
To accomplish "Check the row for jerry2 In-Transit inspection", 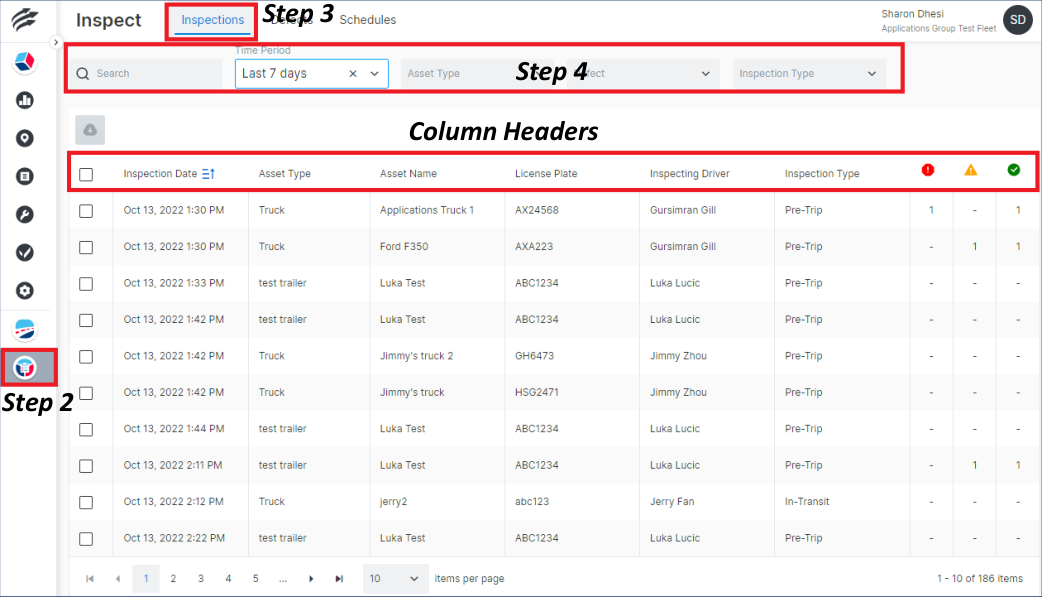I will (86, 501).
